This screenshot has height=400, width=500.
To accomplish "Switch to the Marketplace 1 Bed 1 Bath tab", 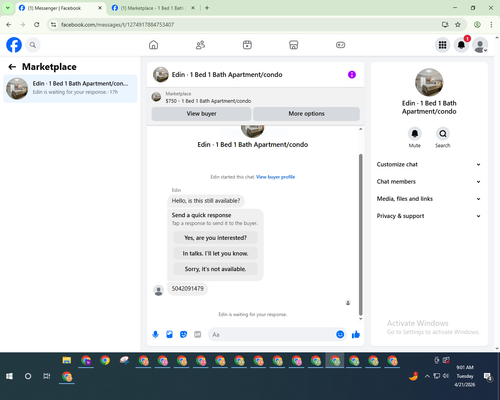I will [152, 8].
